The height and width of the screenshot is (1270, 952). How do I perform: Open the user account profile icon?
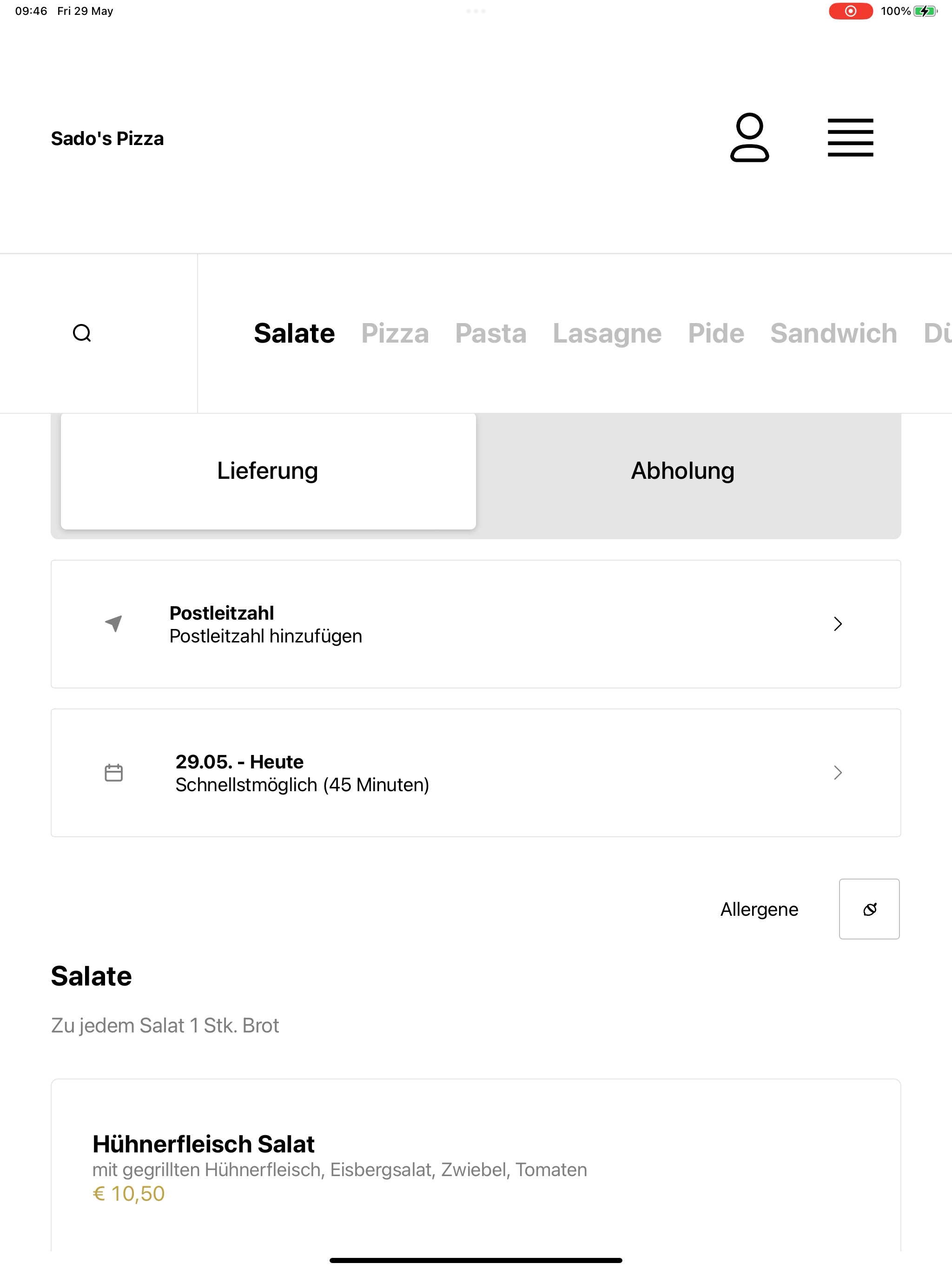[749, 138]
